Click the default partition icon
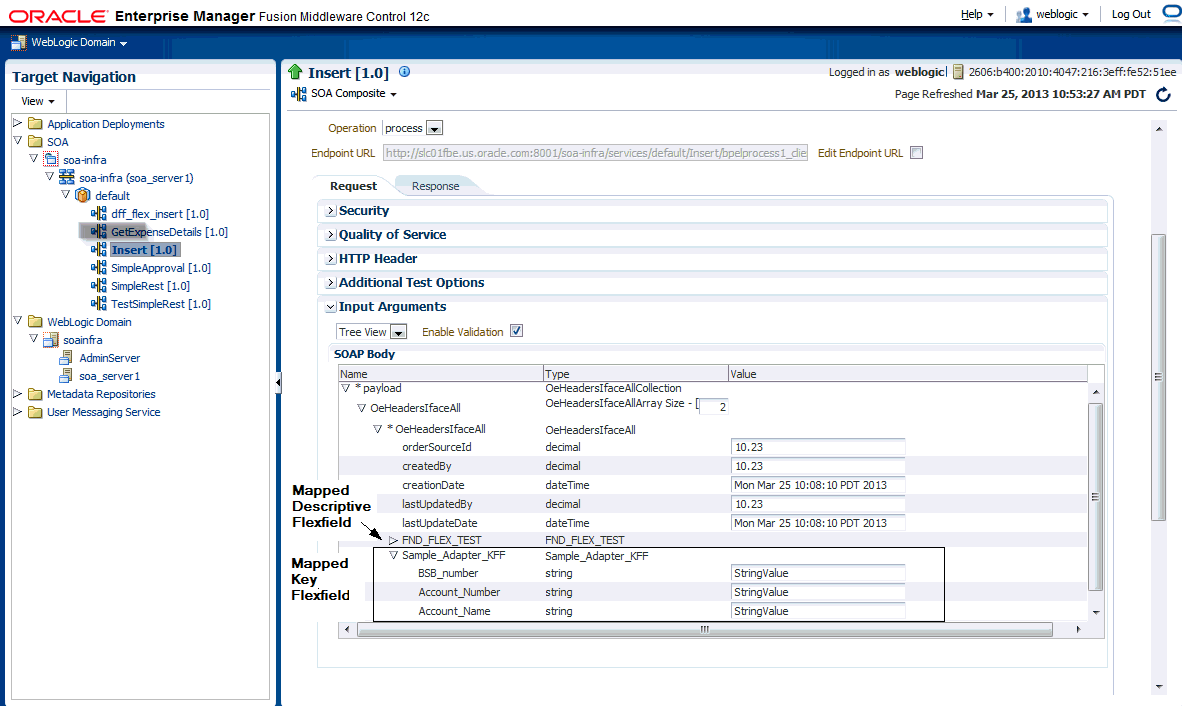The image size is (1182, 706). (x=83, y=195)
